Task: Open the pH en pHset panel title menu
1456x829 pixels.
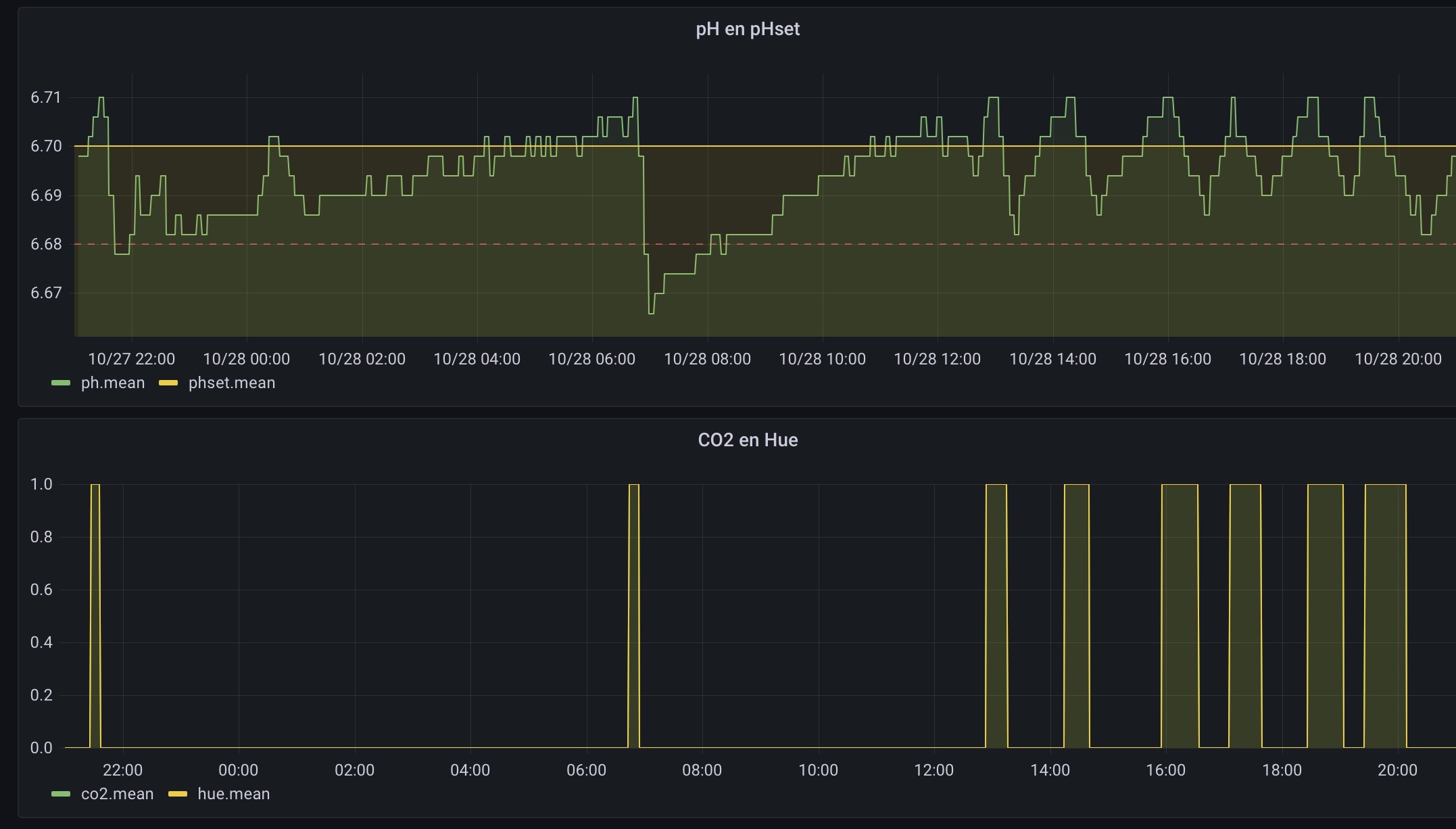Action: point(748,29)
